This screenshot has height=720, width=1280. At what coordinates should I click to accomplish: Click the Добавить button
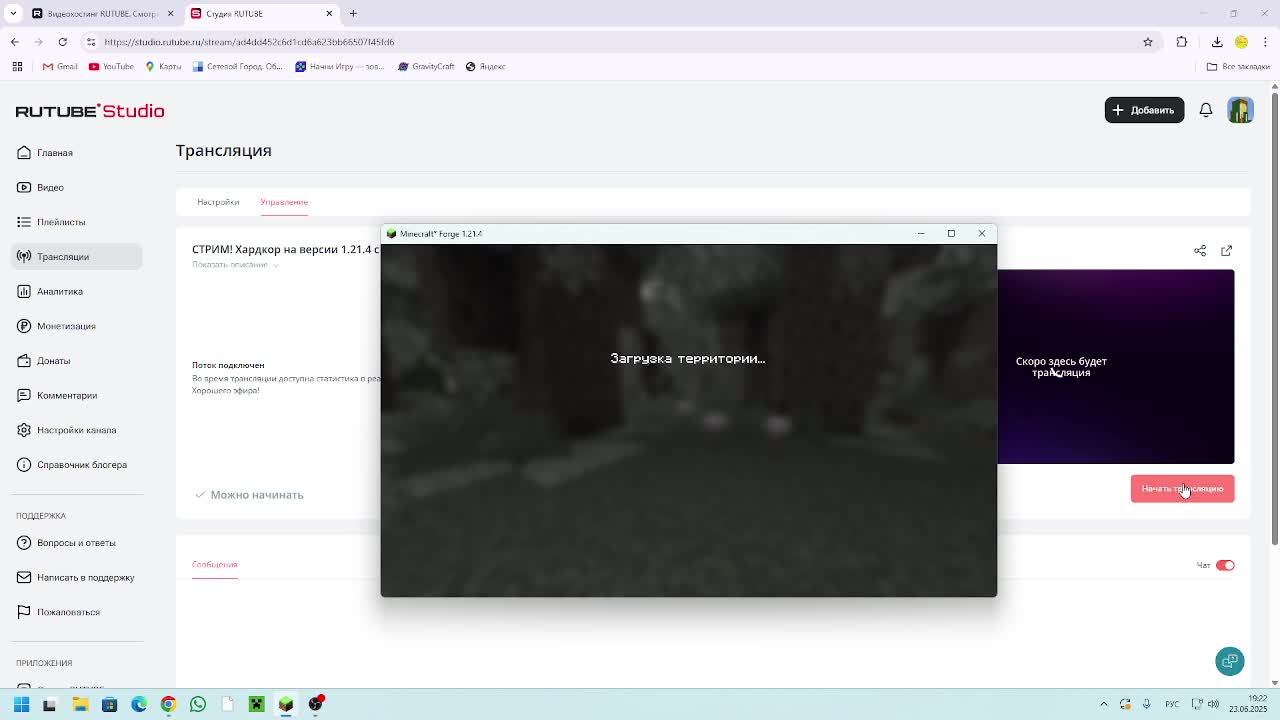click(x=1144, y=110)
